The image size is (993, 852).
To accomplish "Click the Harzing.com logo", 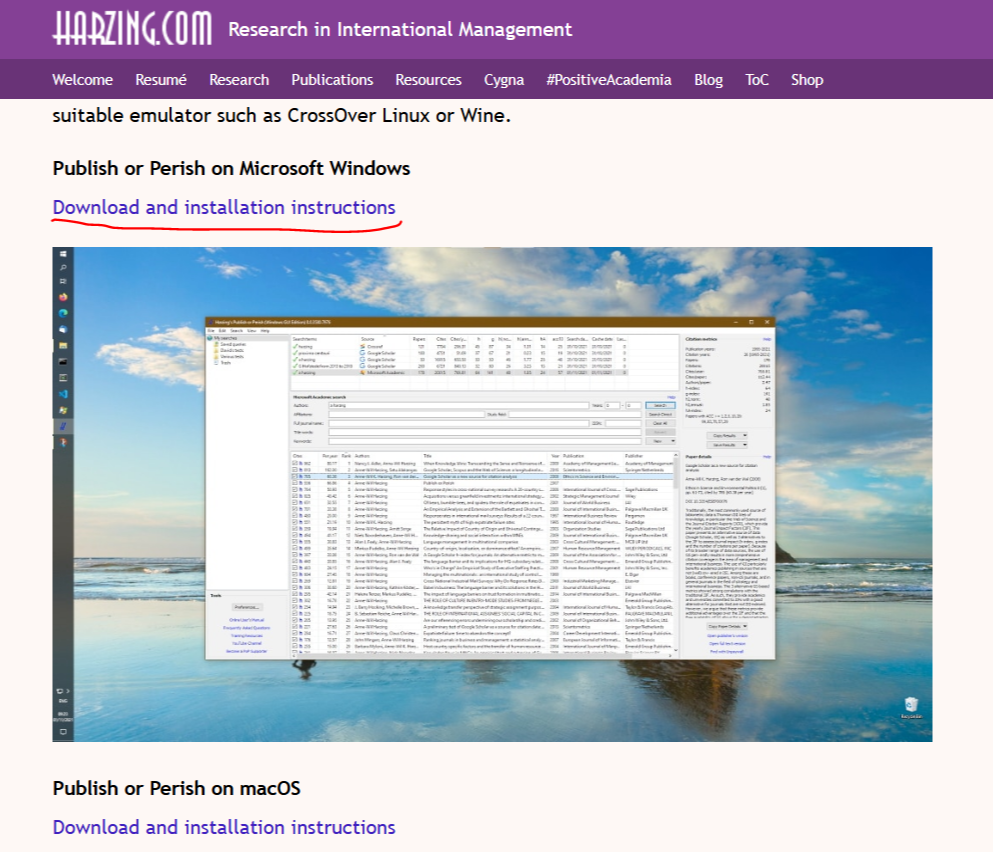I will [x=132, y=29].
